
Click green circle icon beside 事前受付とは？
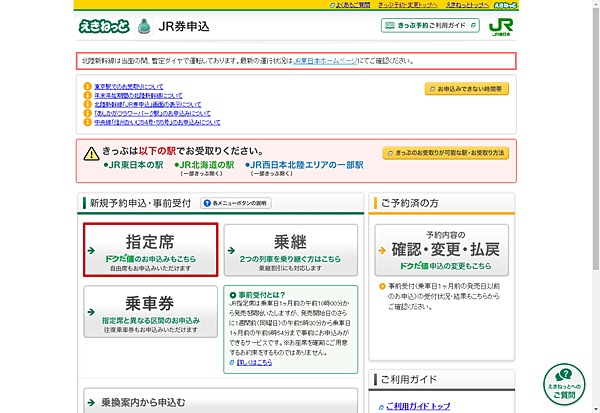click(233, 295)
